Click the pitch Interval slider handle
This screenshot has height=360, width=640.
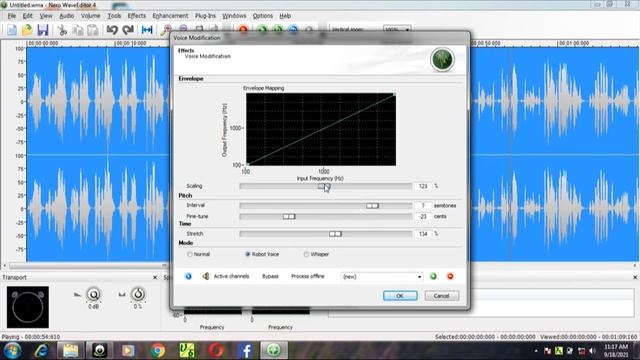(372, 206)
